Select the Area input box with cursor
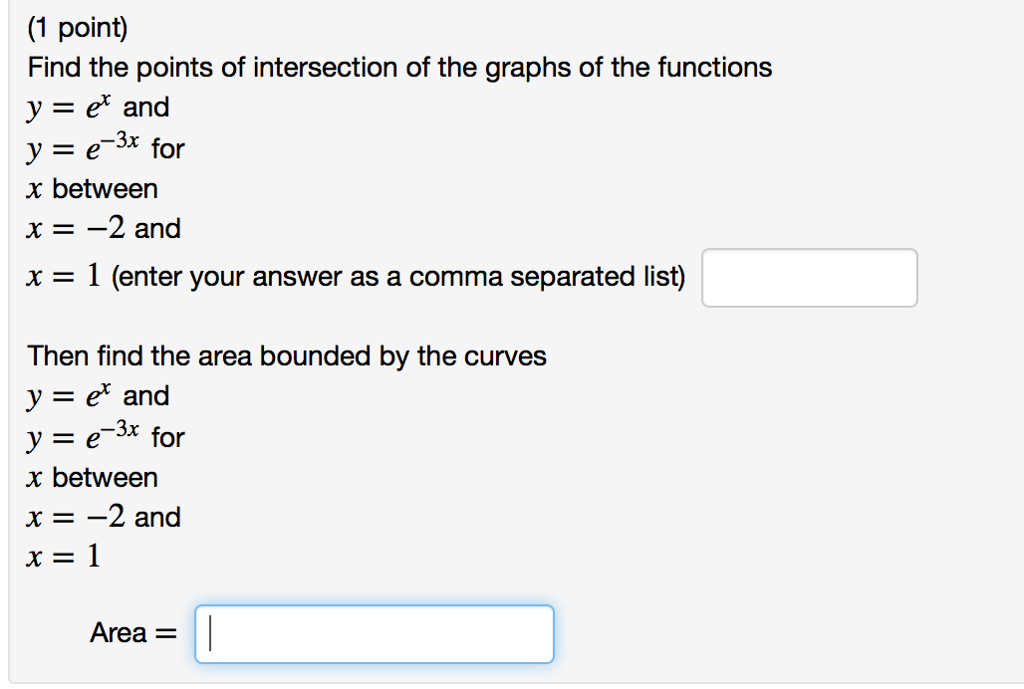Image resolution: width=1024 pixels, height=689 pixels. (x=375, y=633)
